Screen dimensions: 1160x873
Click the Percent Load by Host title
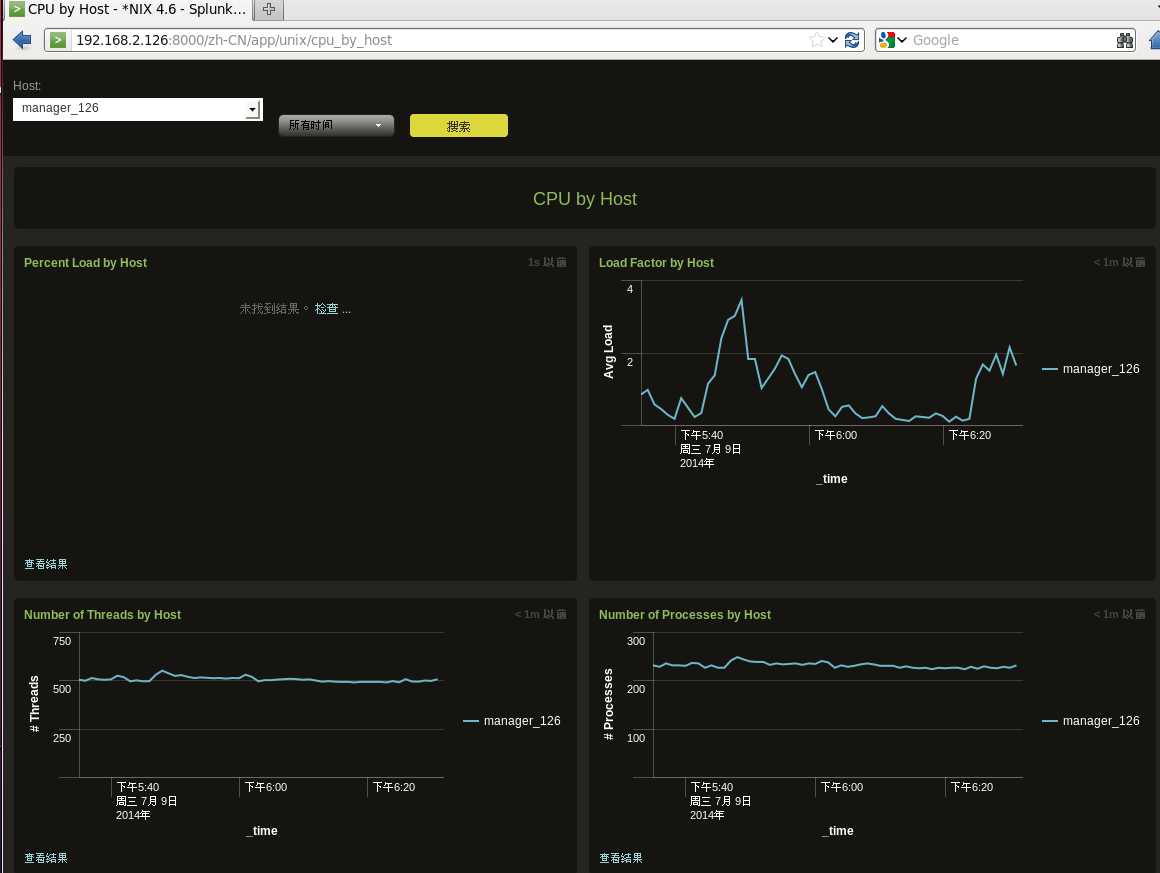(85, 263)
